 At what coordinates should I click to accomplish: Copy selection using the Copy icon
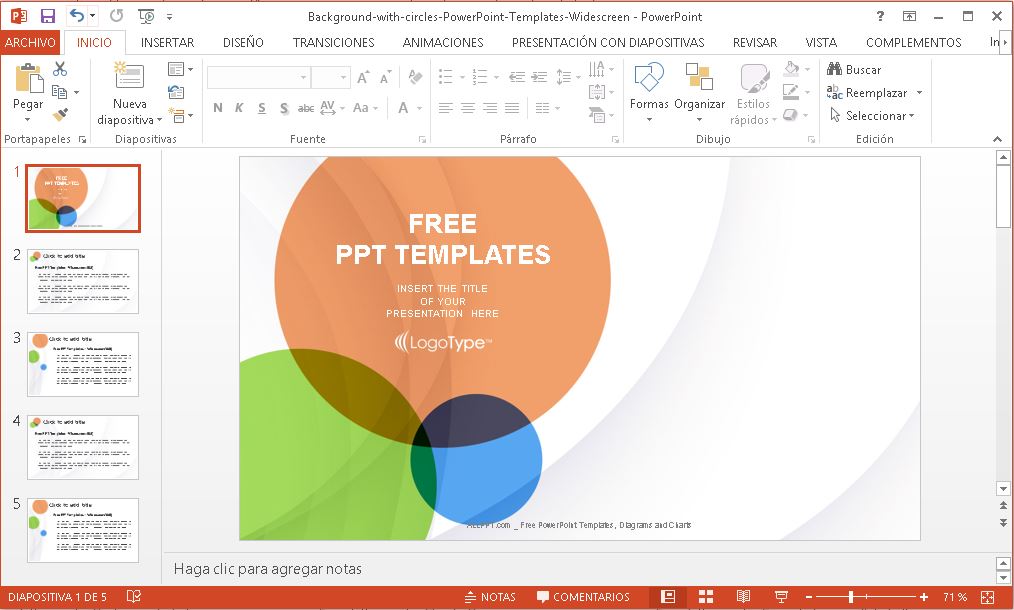(x=59, y=92)
